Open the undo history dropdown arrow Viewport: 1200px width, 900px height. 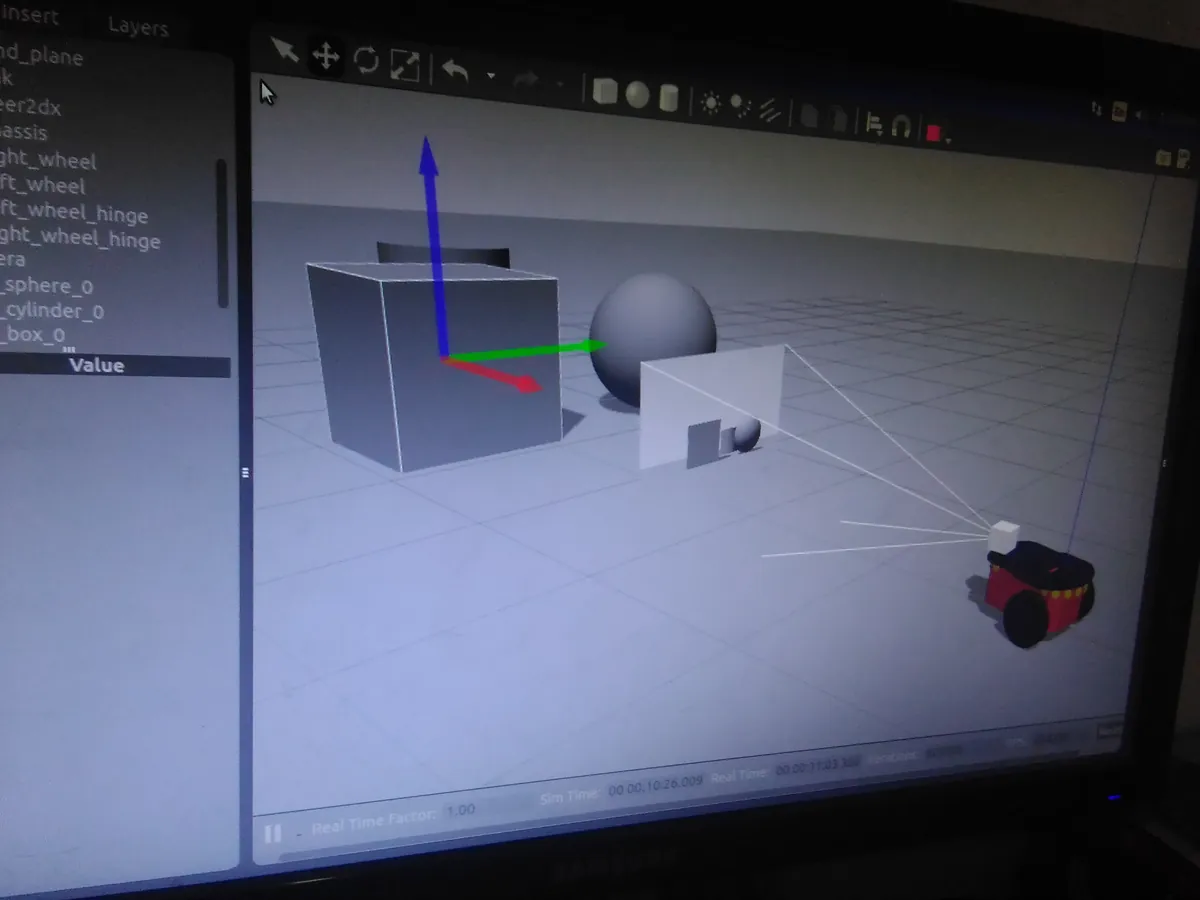tap(490, 76)
